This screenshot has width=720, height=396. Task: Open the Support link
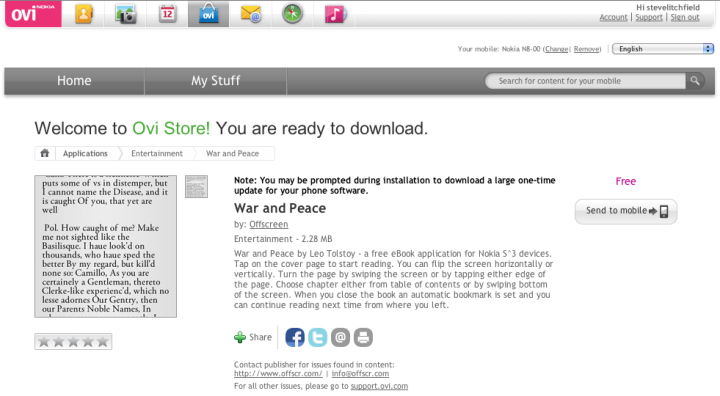tap(649, 17)
